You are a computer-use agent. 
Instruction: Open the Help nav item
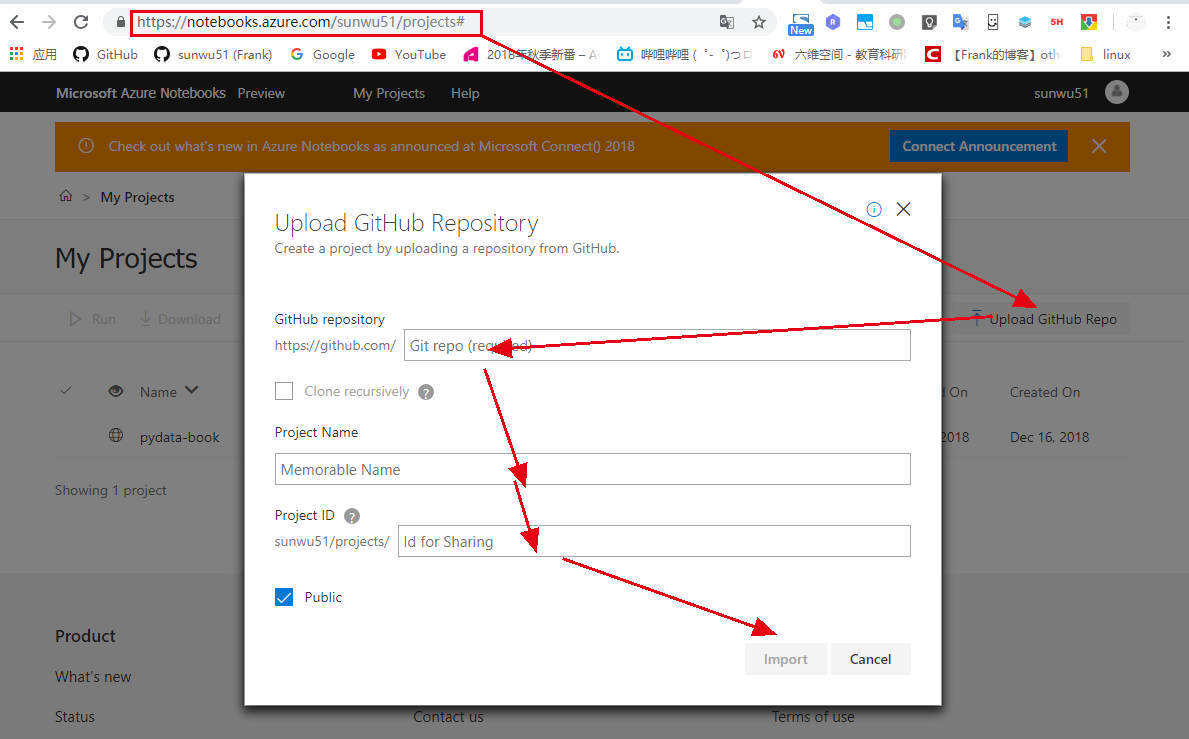pyautogui.click(x=465, y=93)
